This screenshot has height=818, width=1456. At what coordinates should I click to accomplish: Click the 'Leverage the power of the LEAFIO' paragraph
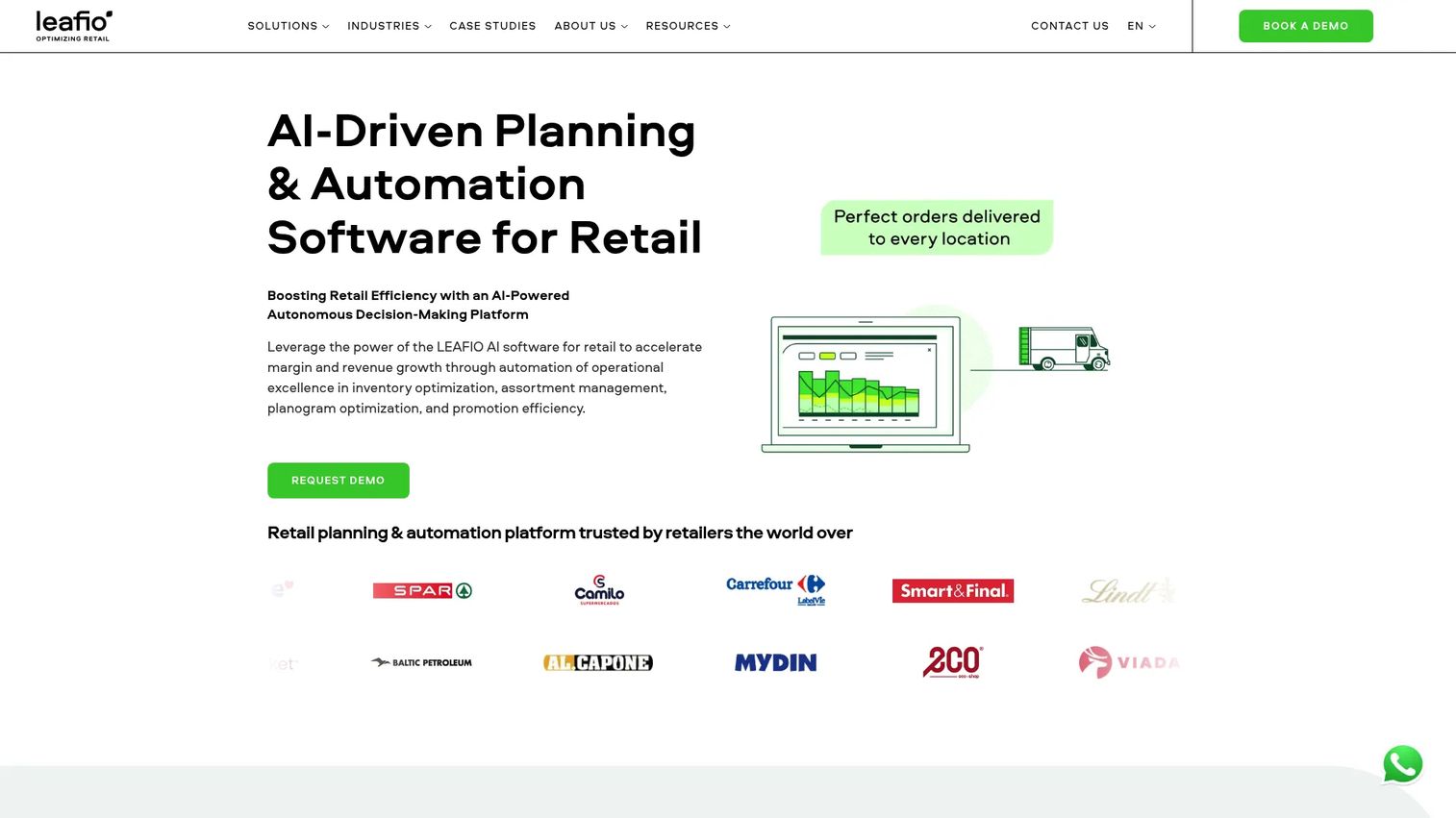tap(485, 378)
